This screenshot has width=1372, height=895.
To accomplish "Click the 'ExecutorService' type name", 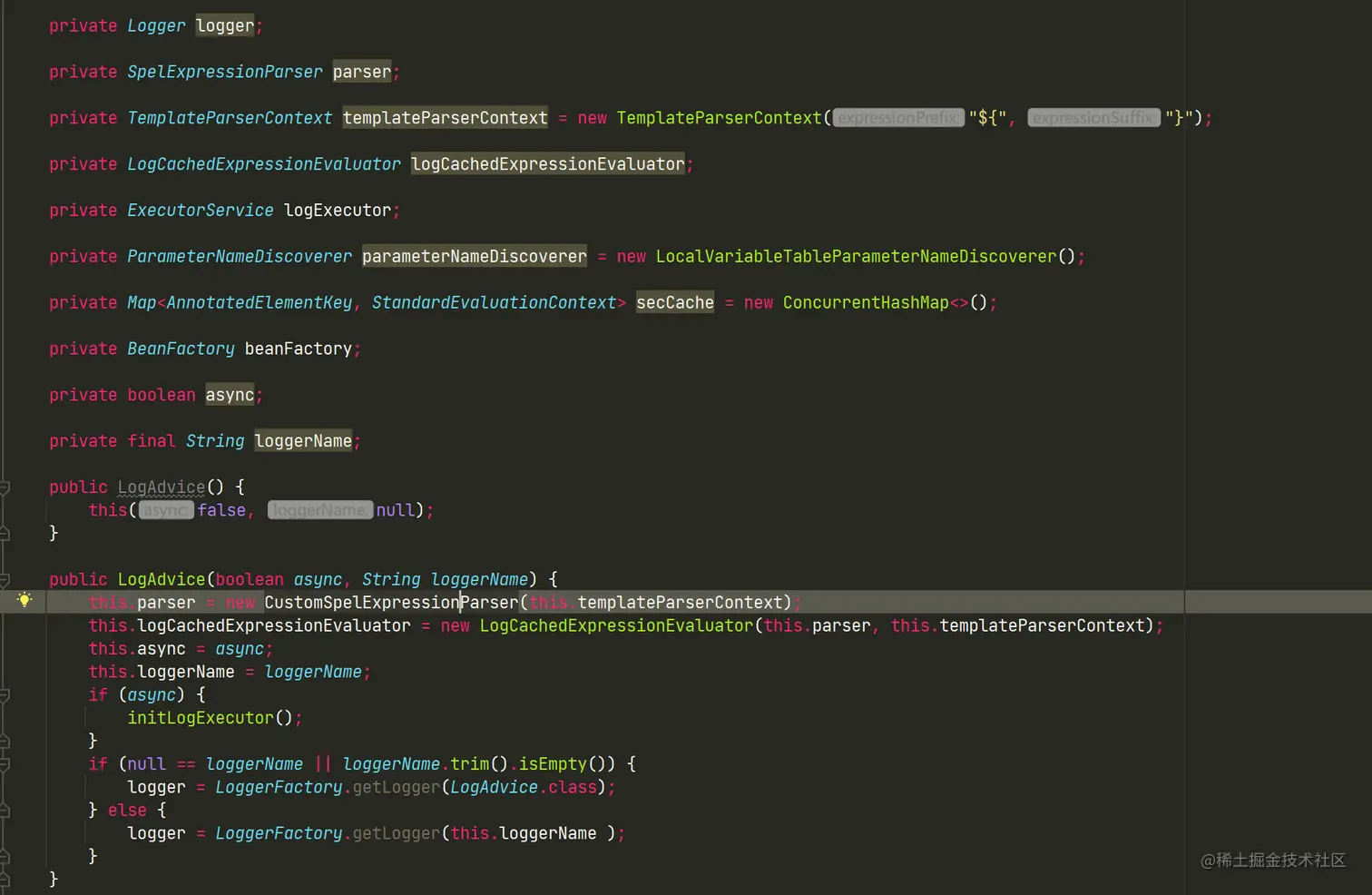I will pyautogui.click(x=201, y=211).
